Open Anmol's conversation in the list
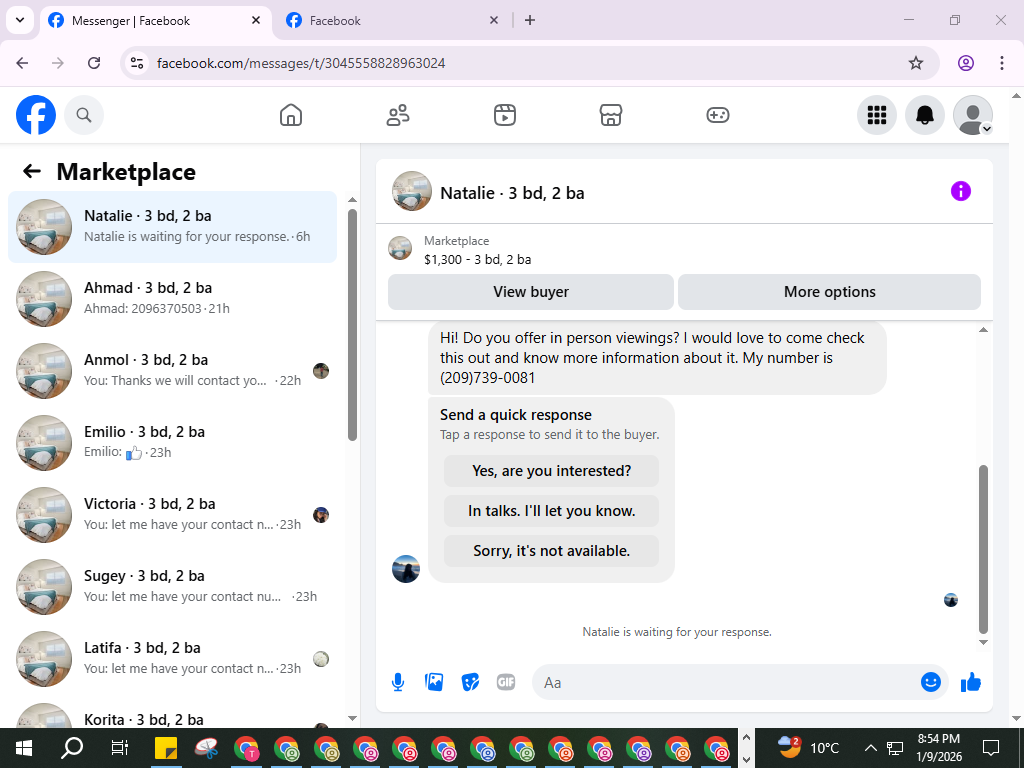 point(172,370)
